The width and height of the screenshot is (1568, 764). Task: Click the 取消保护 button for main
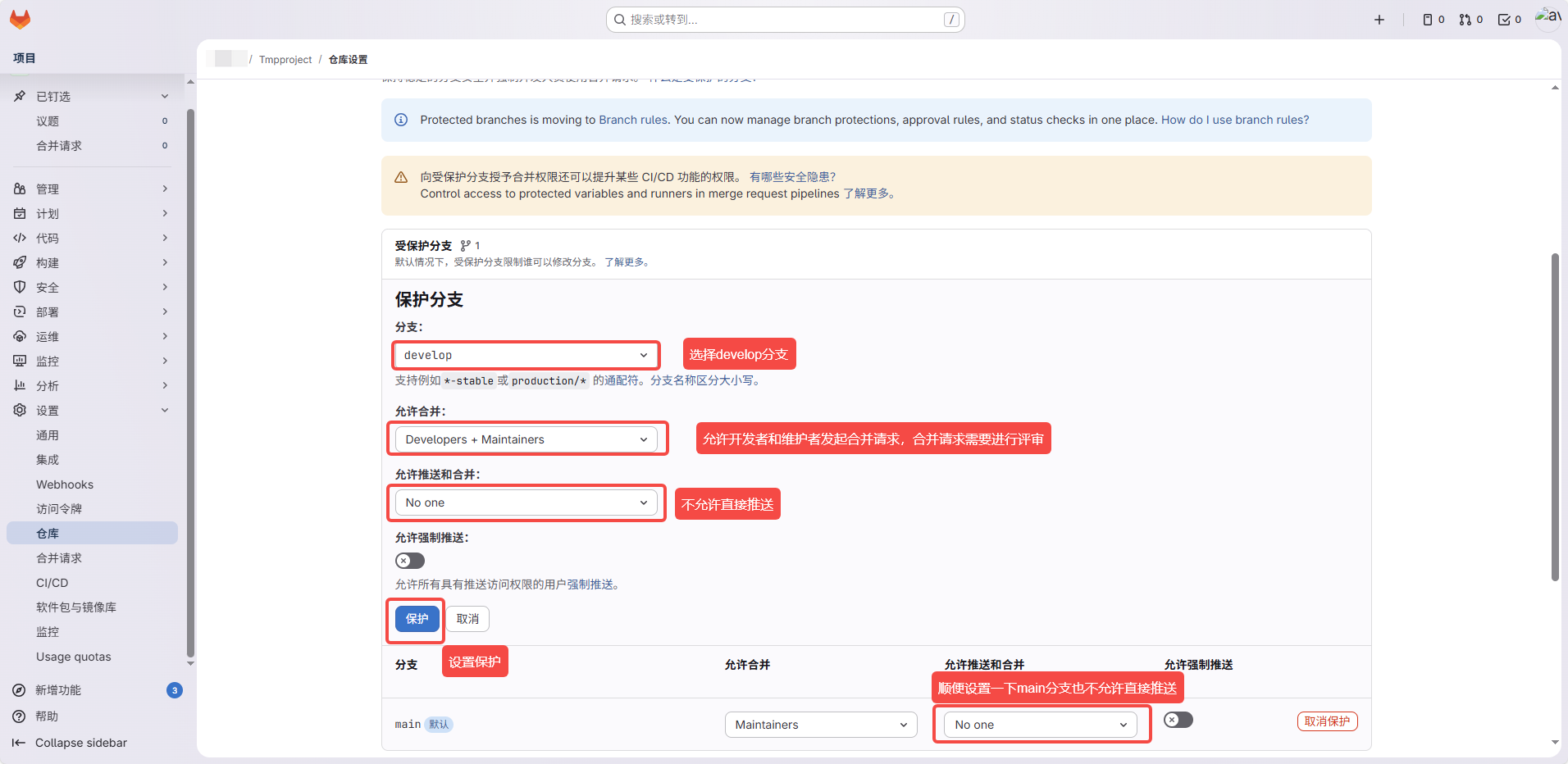1327,721
